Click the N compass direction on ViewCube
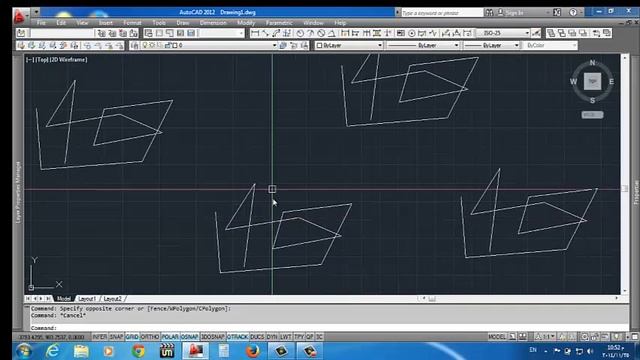The width and height of the screenshot is (640, 360). click(592, 63)
